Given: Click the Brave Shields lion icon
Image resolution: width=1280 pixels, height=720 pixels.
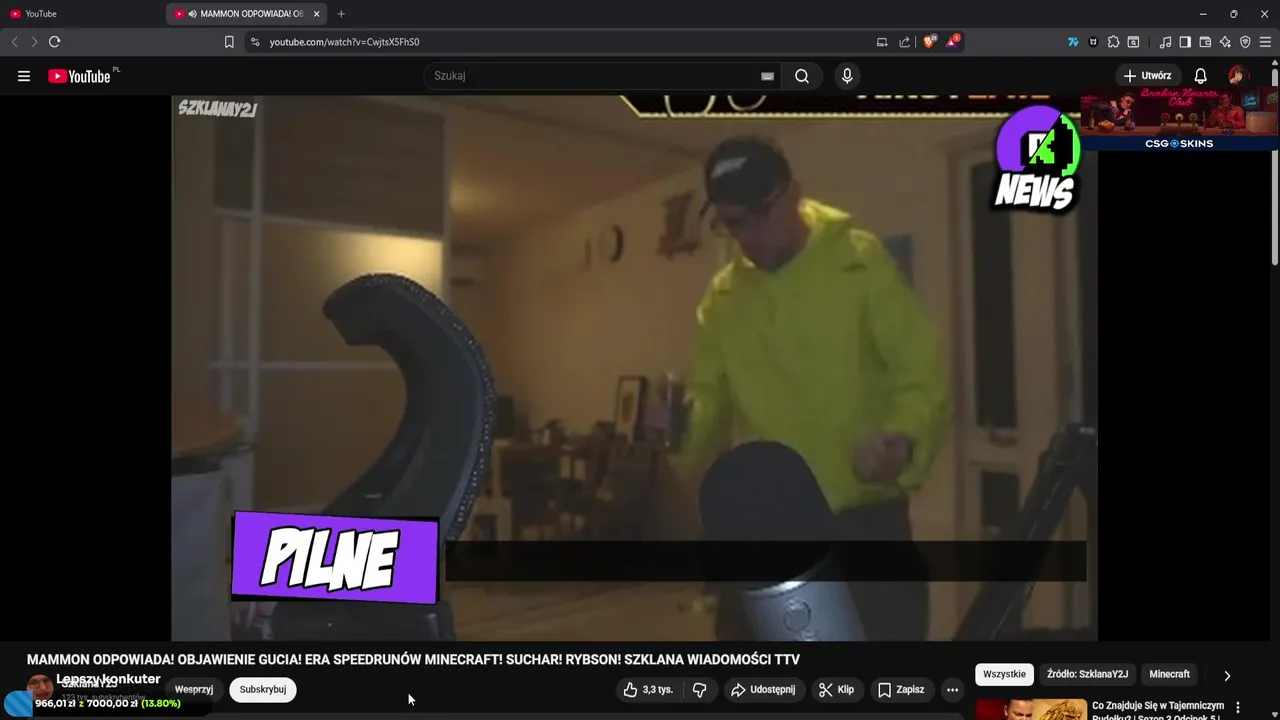Looking at the screenshot, I should [x=930, y=42].
